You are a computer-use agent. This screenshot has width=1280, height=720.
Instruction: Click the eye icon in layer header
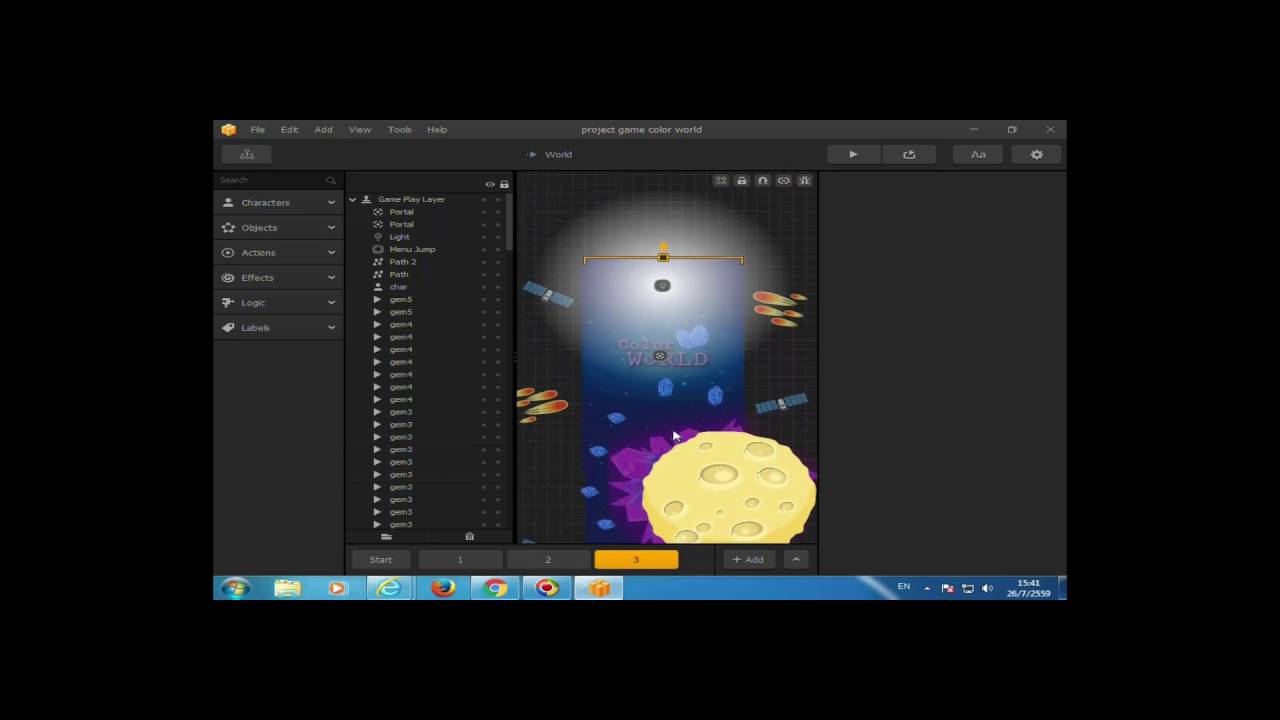coord(490,184)
